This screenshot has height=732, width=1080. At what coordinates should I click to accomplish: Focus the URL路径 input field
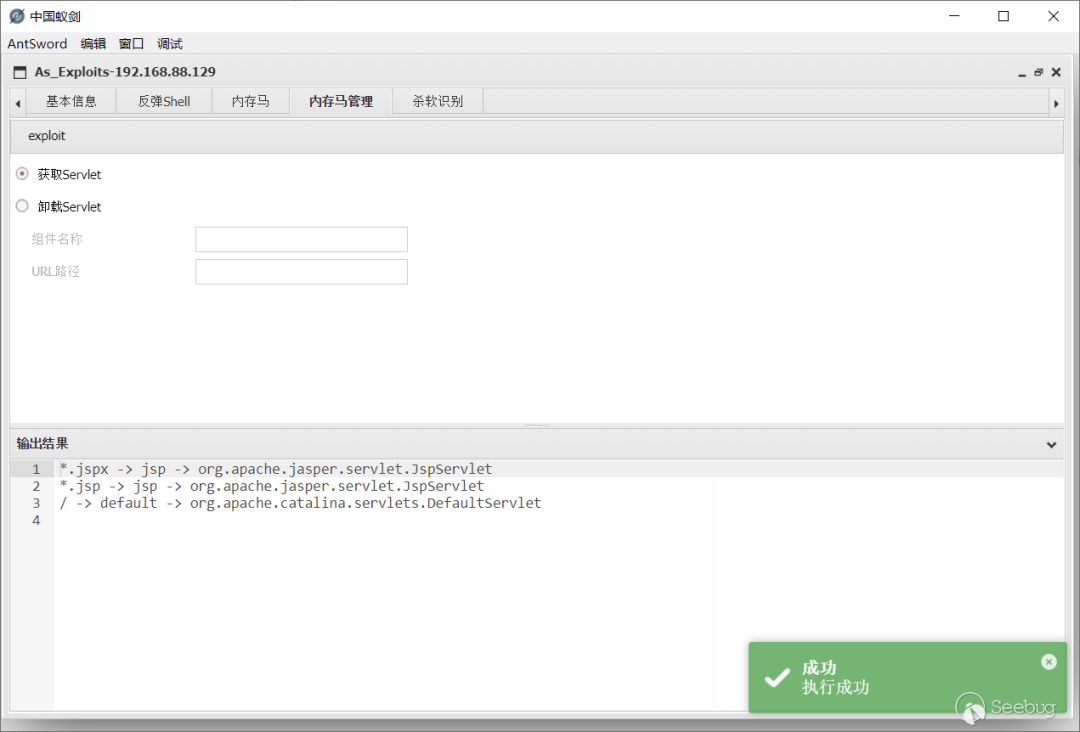click(301, 272)
